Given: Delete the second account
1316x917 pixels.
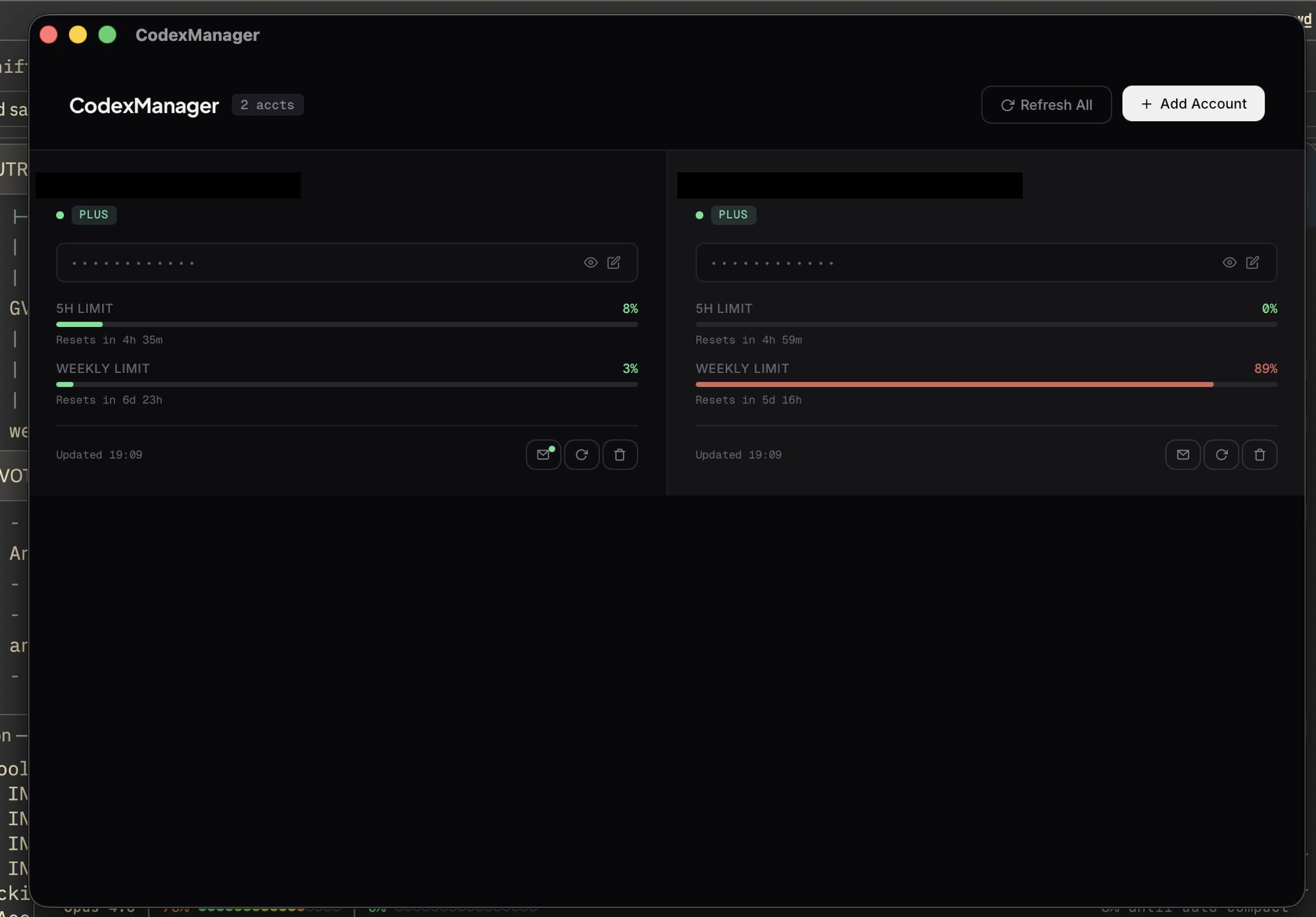Looking at the screenshot, I should point(1259,455).
